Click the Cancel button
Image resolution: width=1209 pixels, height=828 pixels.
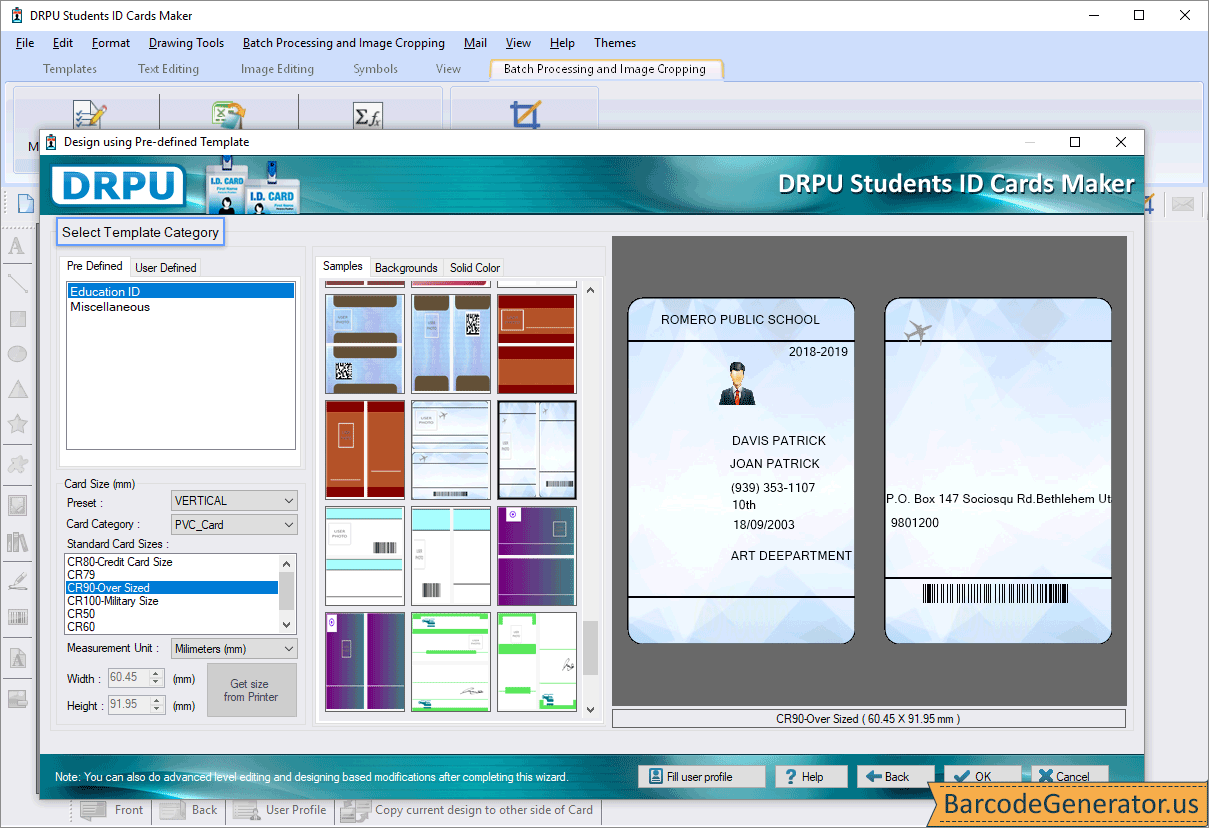1071,777
